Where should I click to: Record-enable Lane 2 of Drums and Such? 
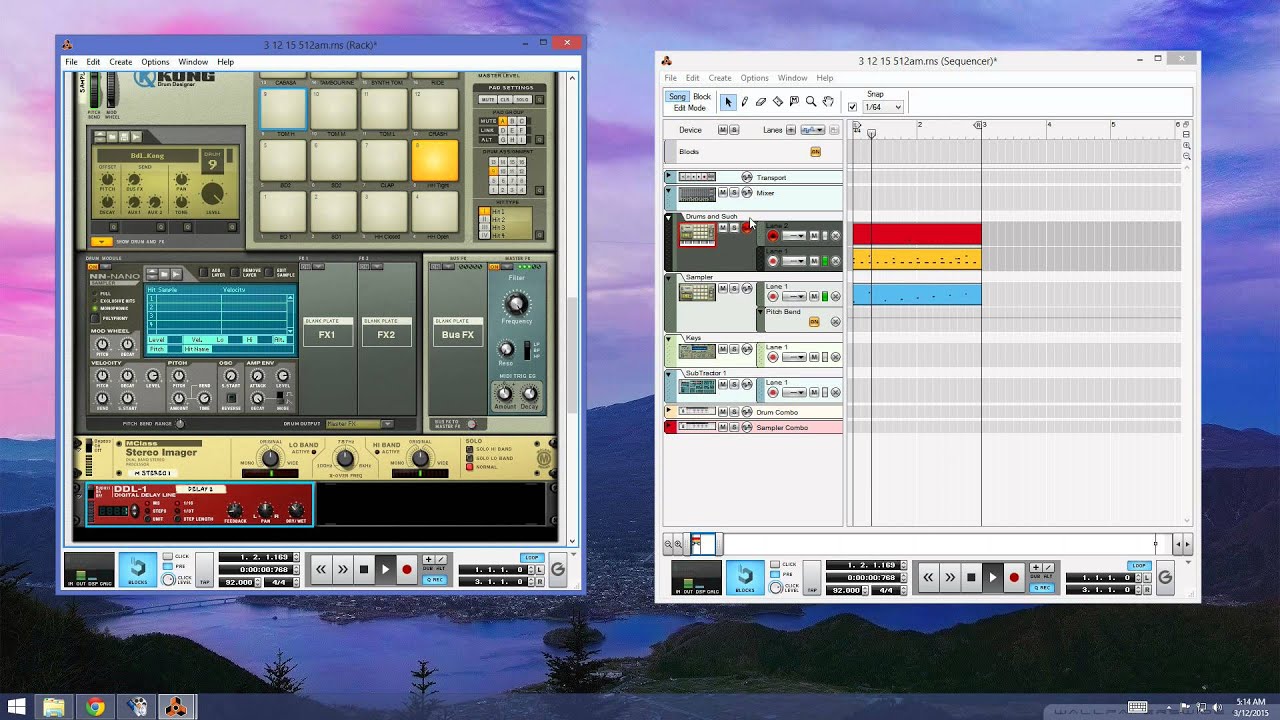[x=772, y=236]
